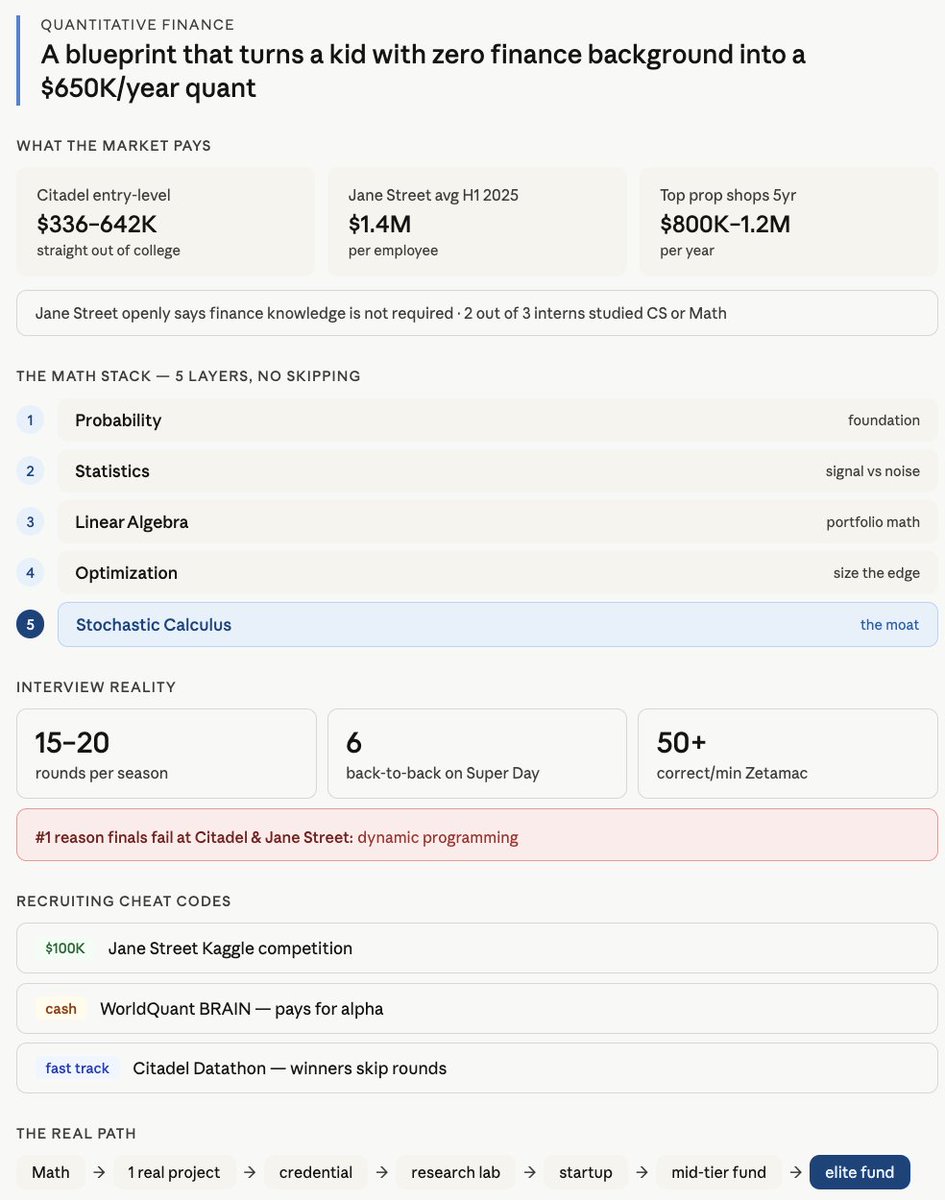Open WorldQuant BRAIN pays for alpha item
The width and height of the screenshot is (945, 1200).
coord(477,1009)
